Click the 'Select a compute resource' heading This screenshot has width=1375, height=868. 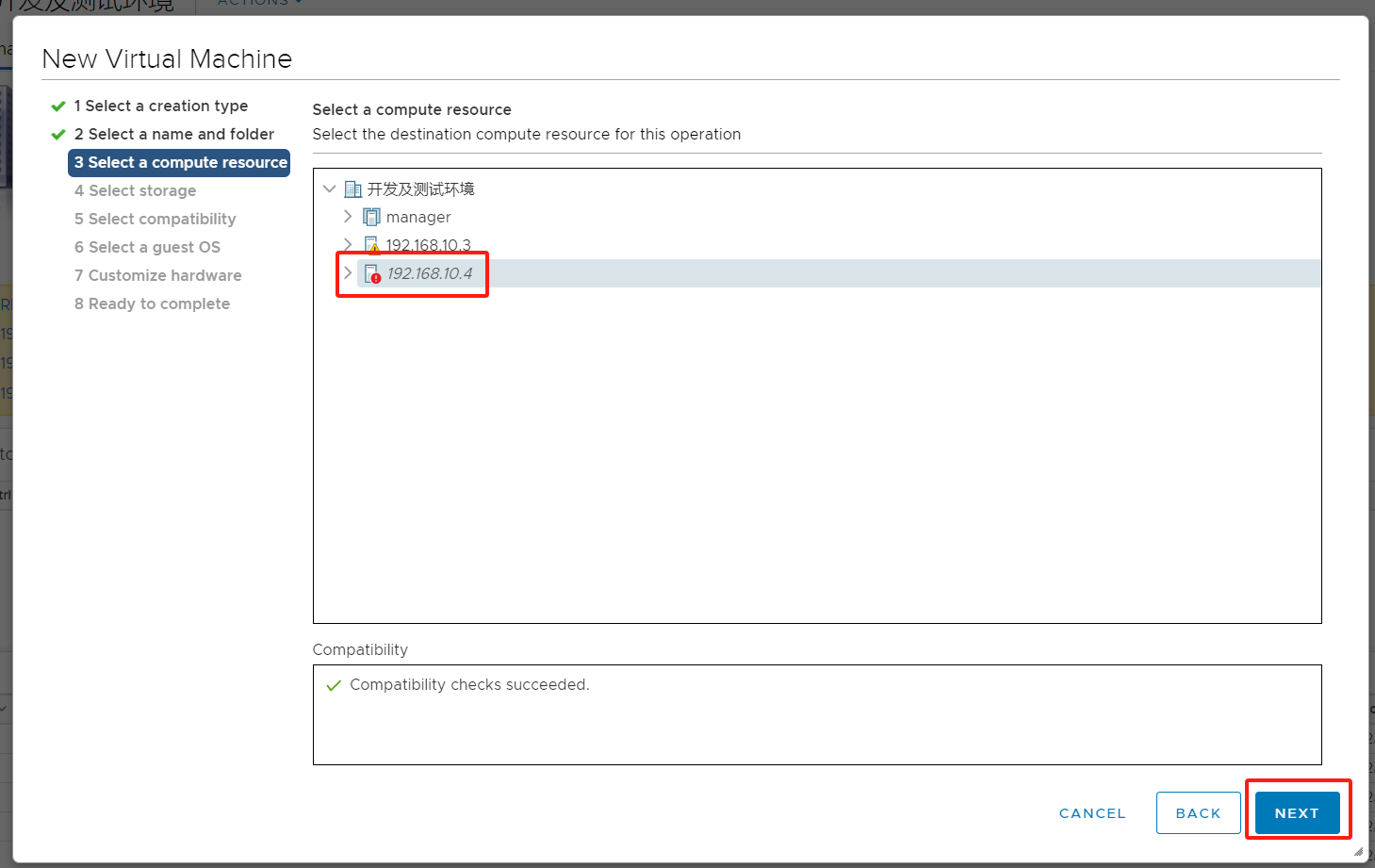tap(412, 109)
